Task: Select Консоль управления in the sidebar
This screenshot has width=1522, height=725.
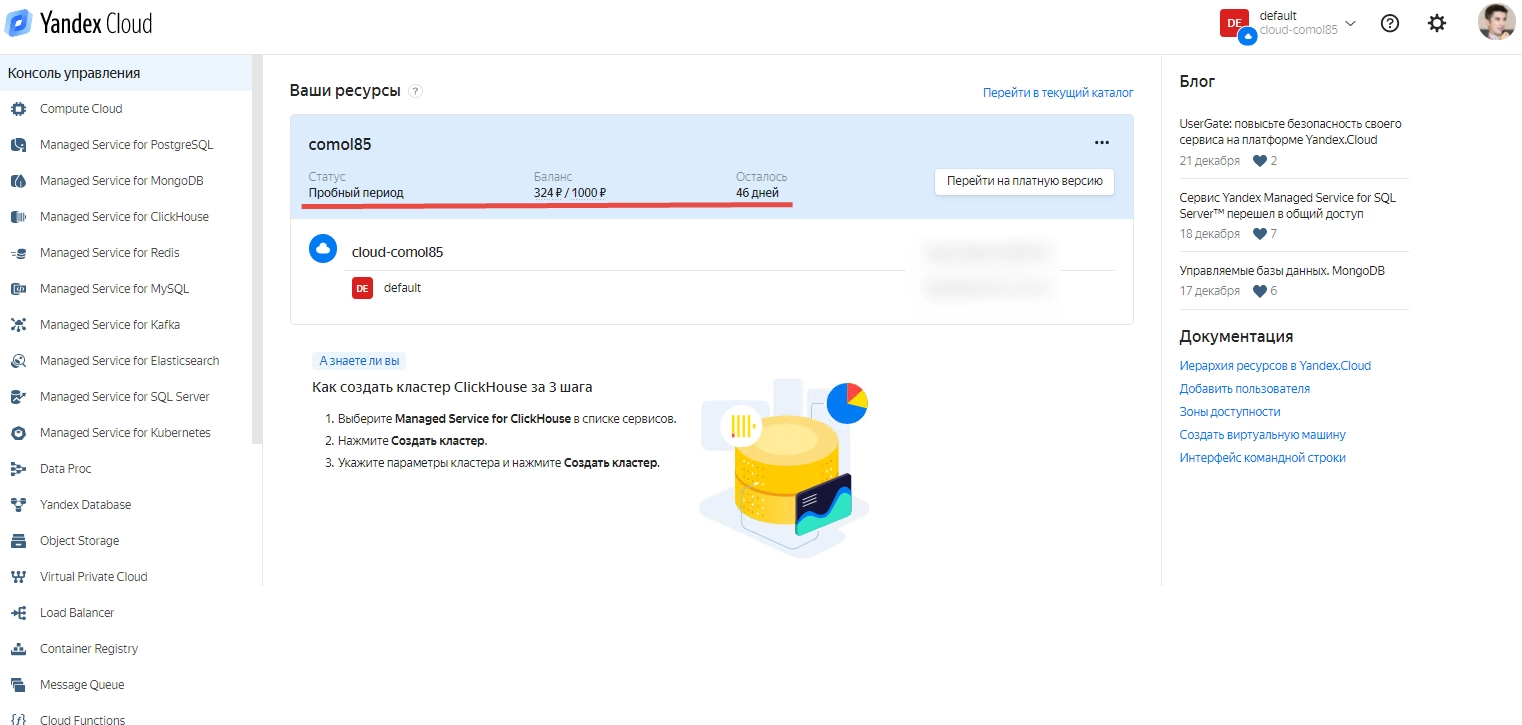Action: 126,73
